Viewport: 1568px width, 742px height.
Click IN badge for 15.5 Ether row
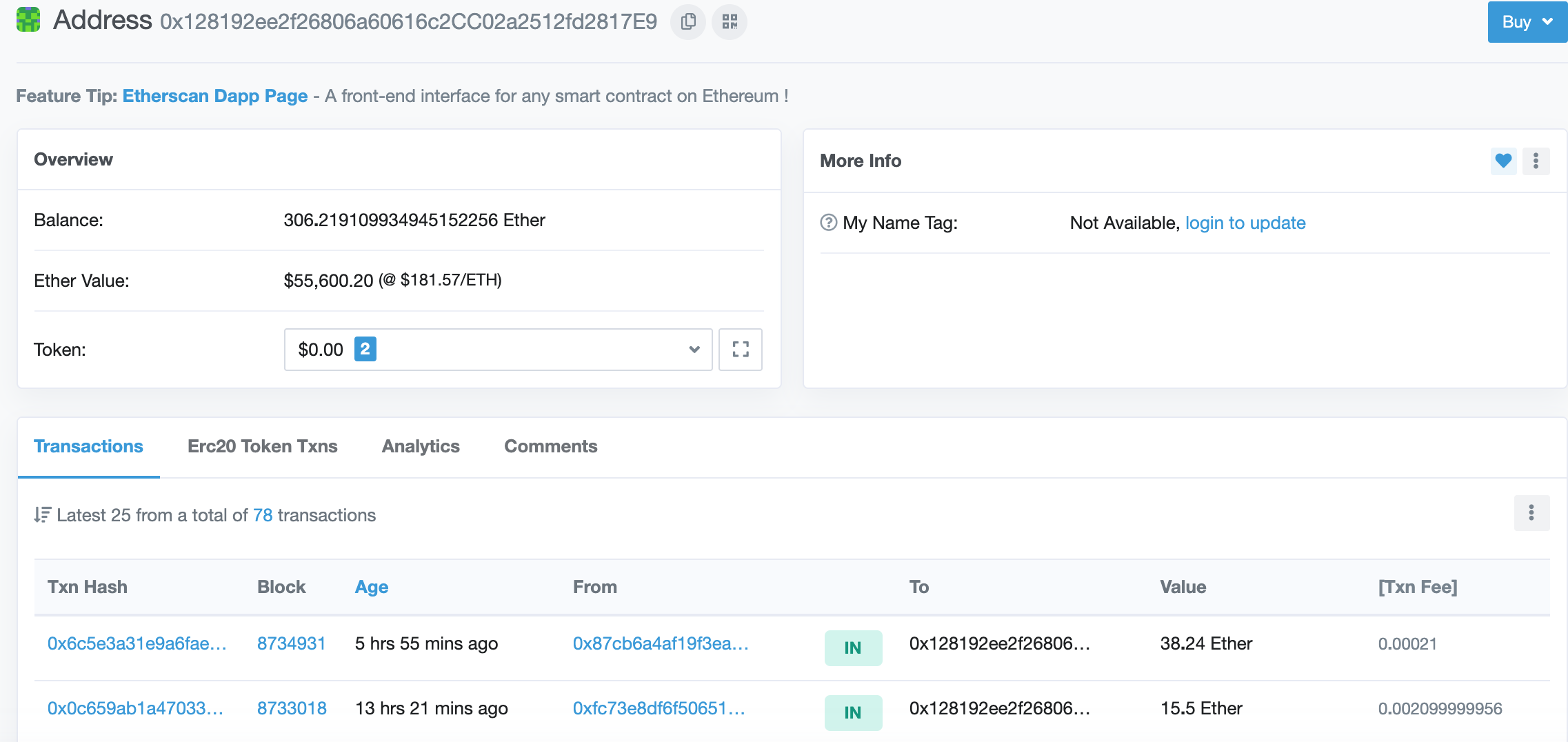coord(853,712)
